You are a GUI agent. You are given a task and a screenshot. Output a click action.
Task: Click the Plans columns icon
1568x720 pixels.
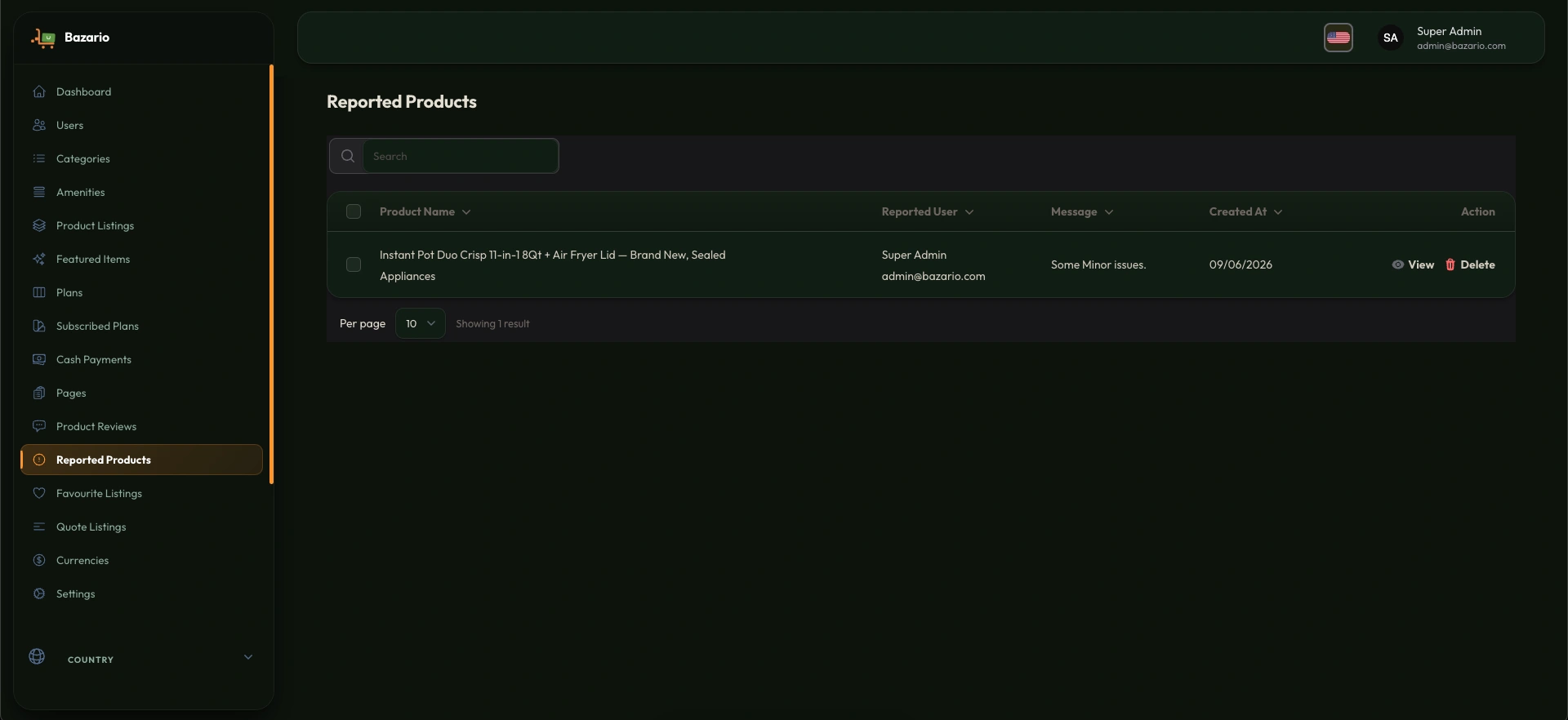[x=39, y=292]
